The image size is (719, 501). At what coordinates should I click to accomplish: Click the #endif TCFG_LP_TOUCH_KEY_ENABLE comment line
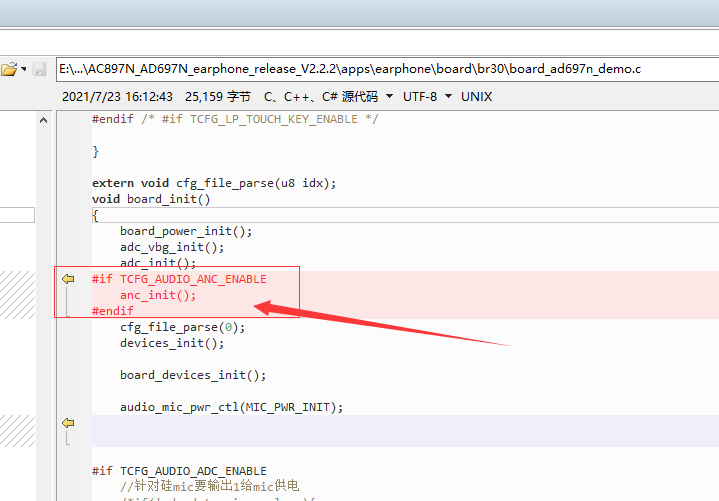(x=235, y=119)
